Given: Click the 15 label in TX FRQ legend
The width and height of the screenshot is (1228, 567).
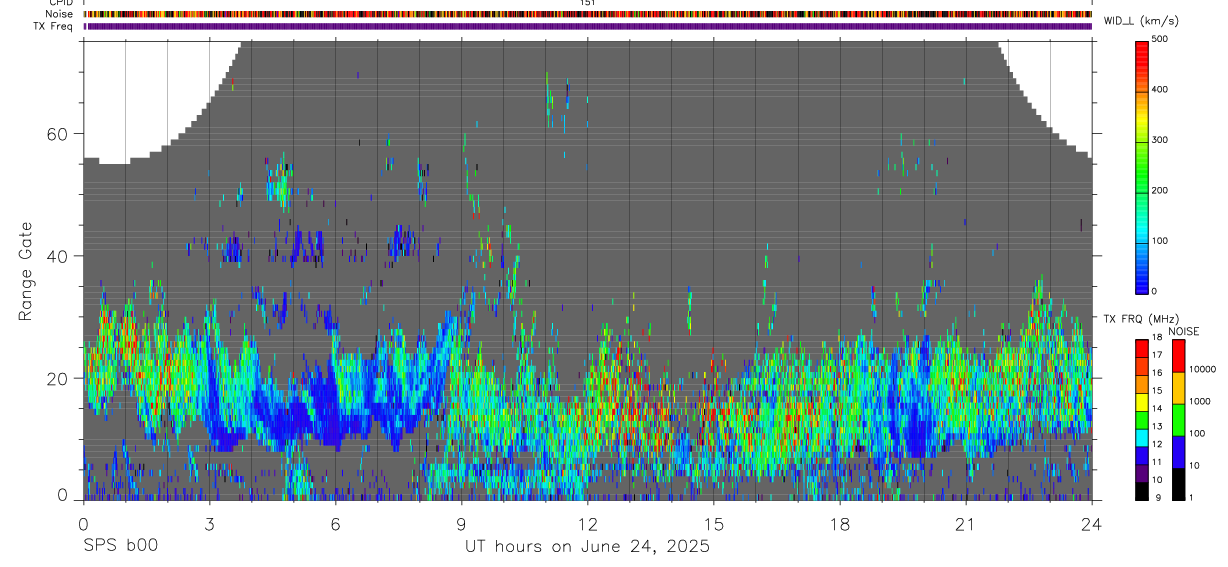Looking at the screenshot, I should 1157,391.
